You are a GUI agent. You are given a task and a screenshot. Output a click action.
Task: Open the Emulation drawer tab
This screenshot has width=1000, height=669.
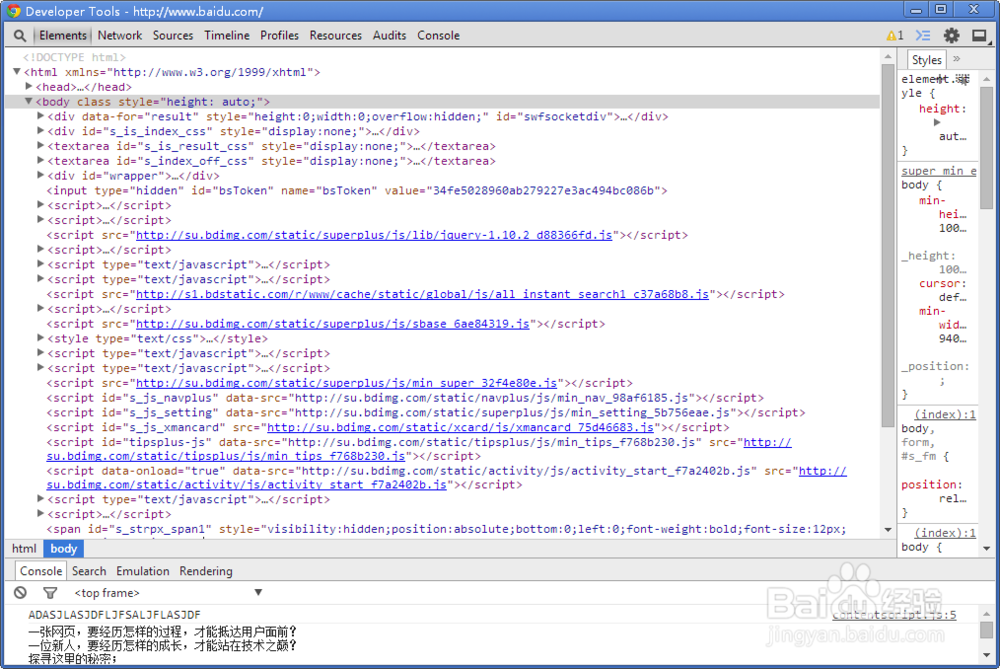point(143,571)
